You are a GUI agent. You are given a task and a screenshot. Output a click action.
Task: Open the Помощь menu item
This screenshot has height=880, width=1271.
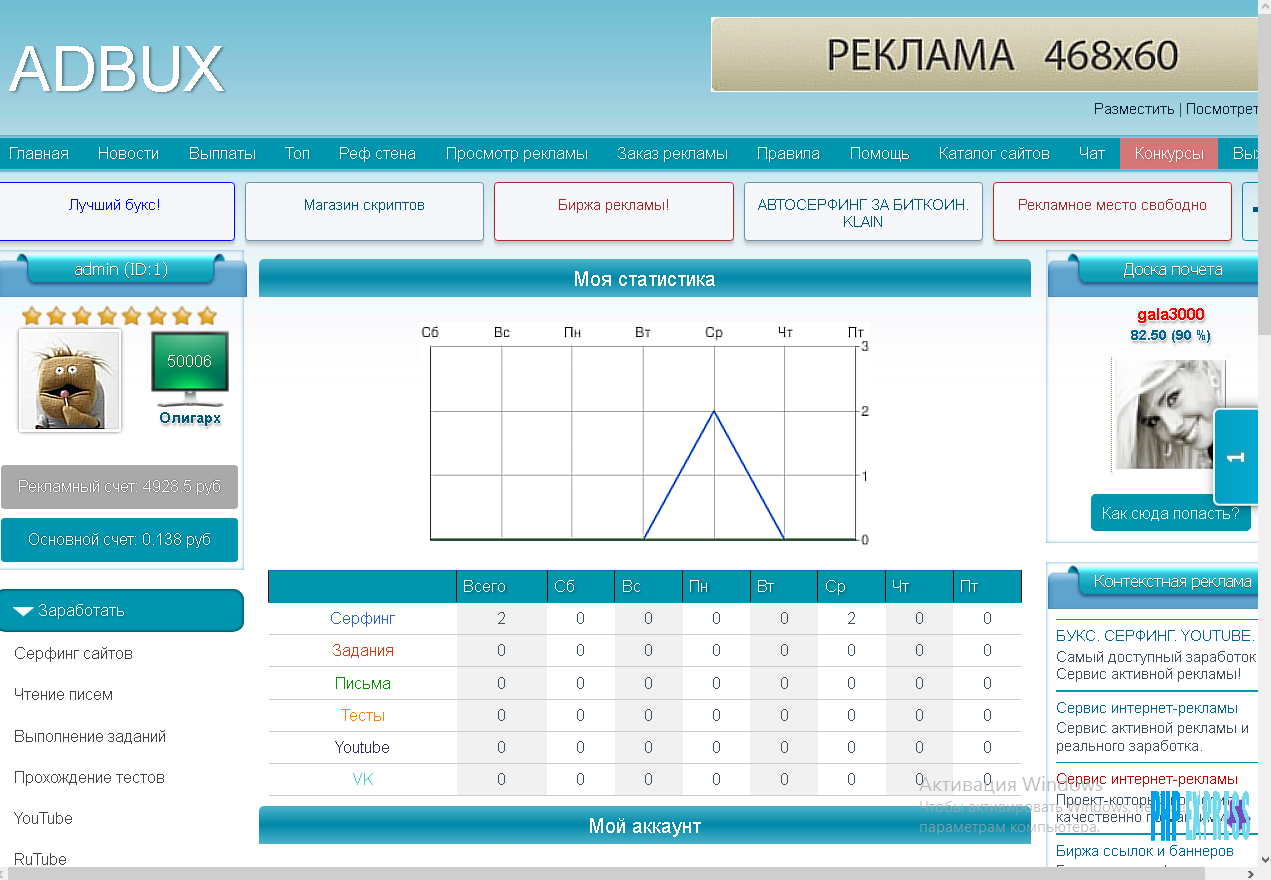880,153
